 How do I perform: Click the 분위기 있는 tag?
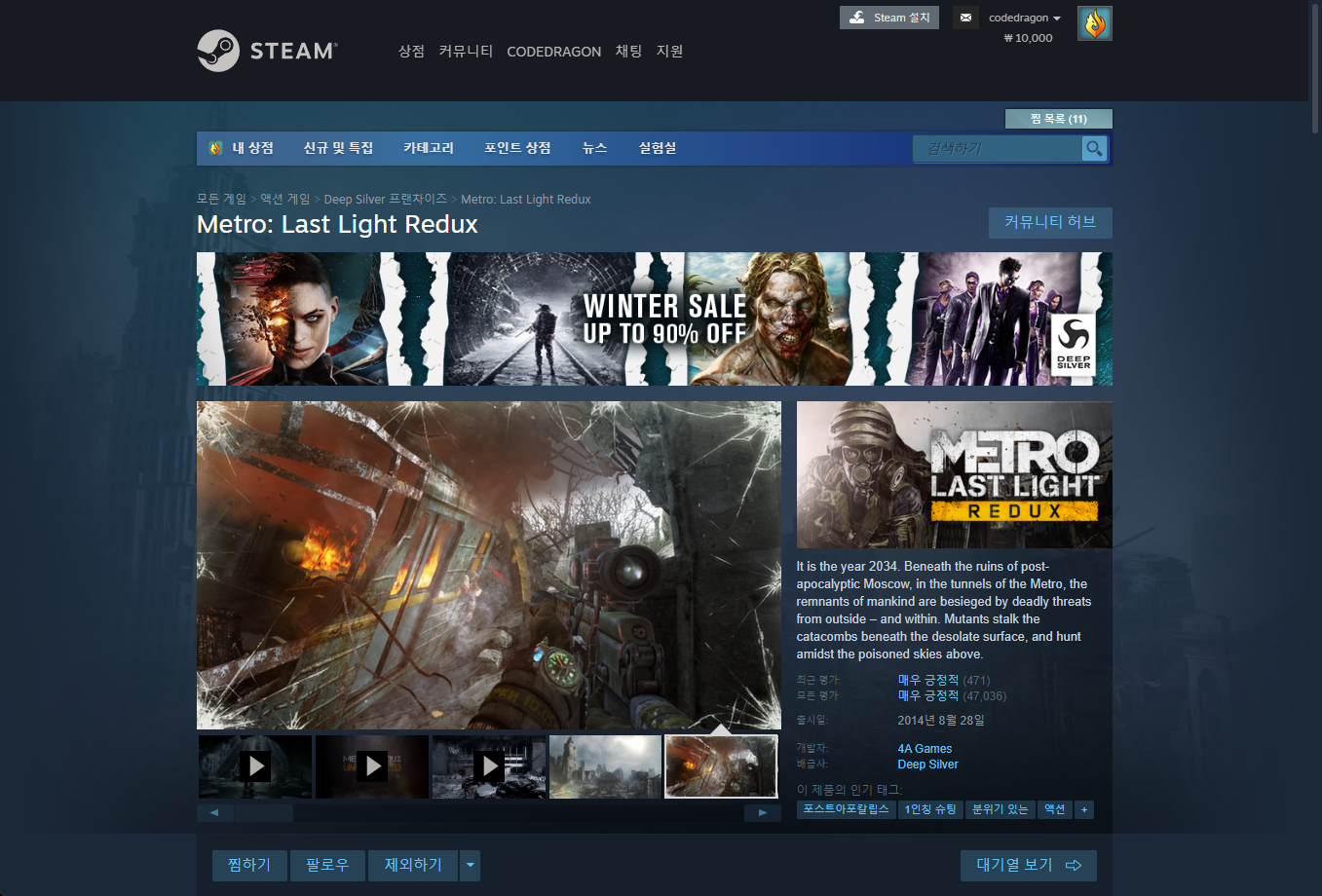[1000, 809]
